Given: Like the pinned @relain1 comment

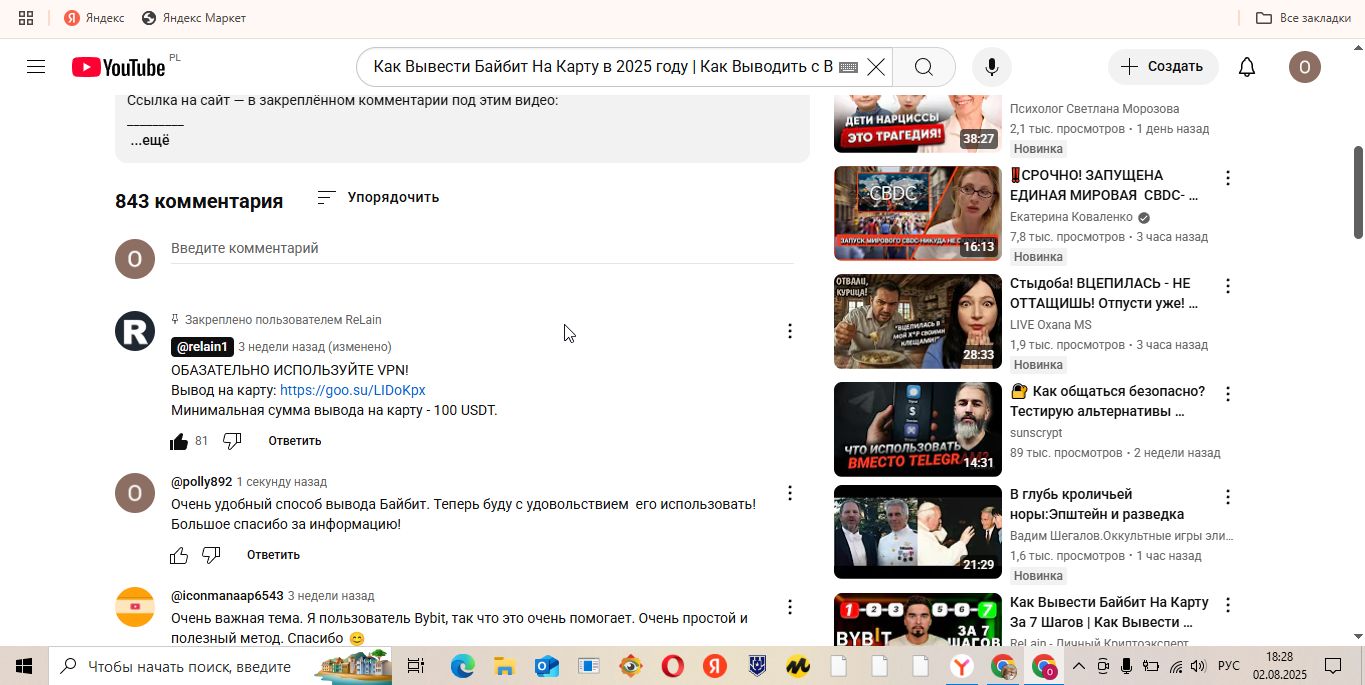Looking at the screenshot, I should [179, 441].
